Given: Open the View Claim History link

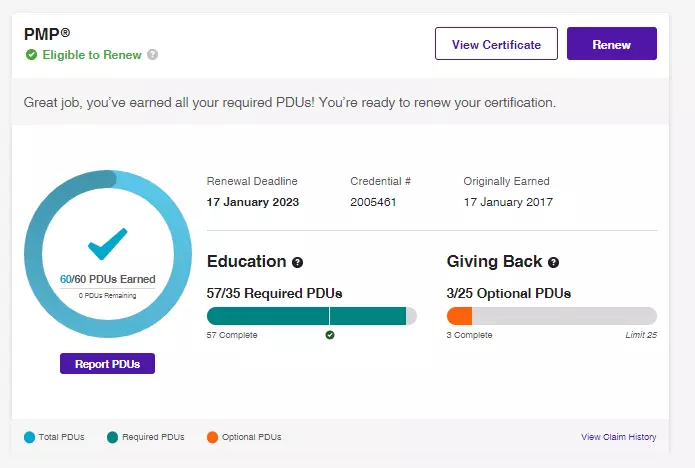Looking at the screenshot, I should coord(618,437).
